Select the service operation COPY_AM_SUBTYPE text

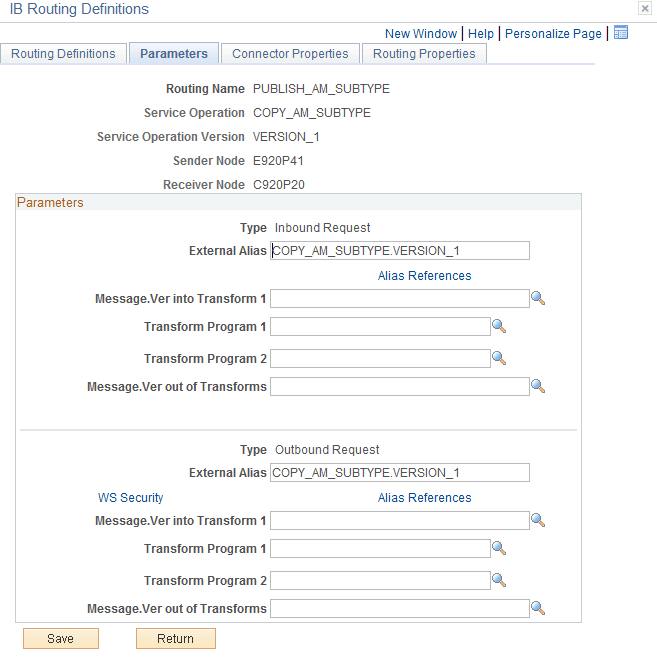[312, 113]
